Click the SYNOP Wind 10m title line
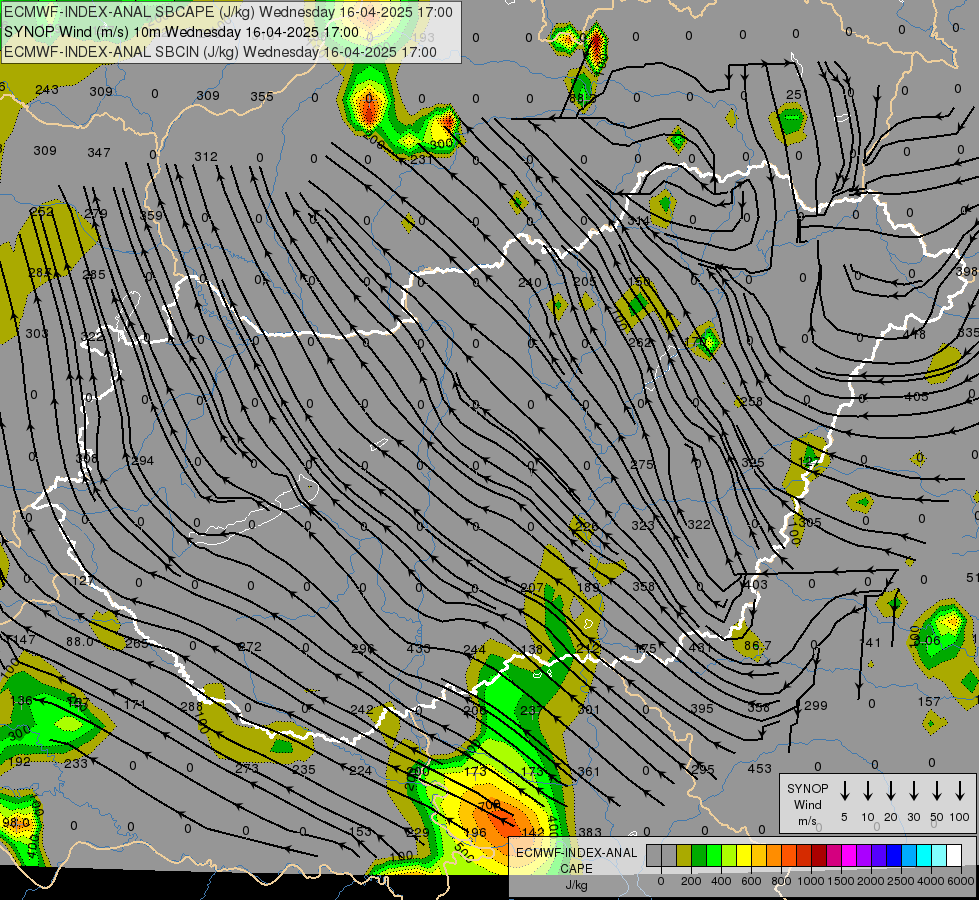Screen dimensions: 979x900 pyautogui.click(x=181, y=32)
